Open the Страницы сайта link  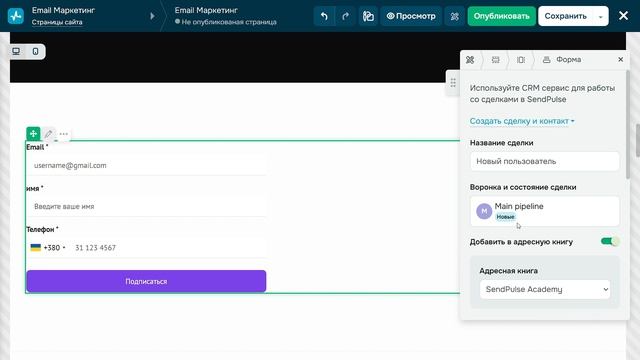click(x=57, y=22)
